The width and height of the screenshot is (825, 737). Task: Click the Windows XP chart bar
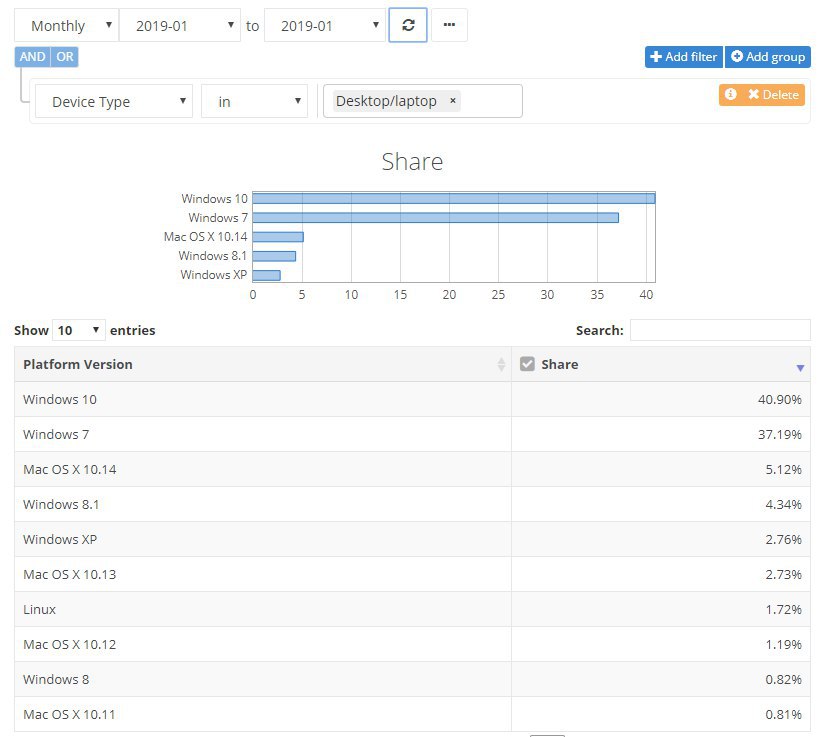pyautogui.click(x=266, y=275)
